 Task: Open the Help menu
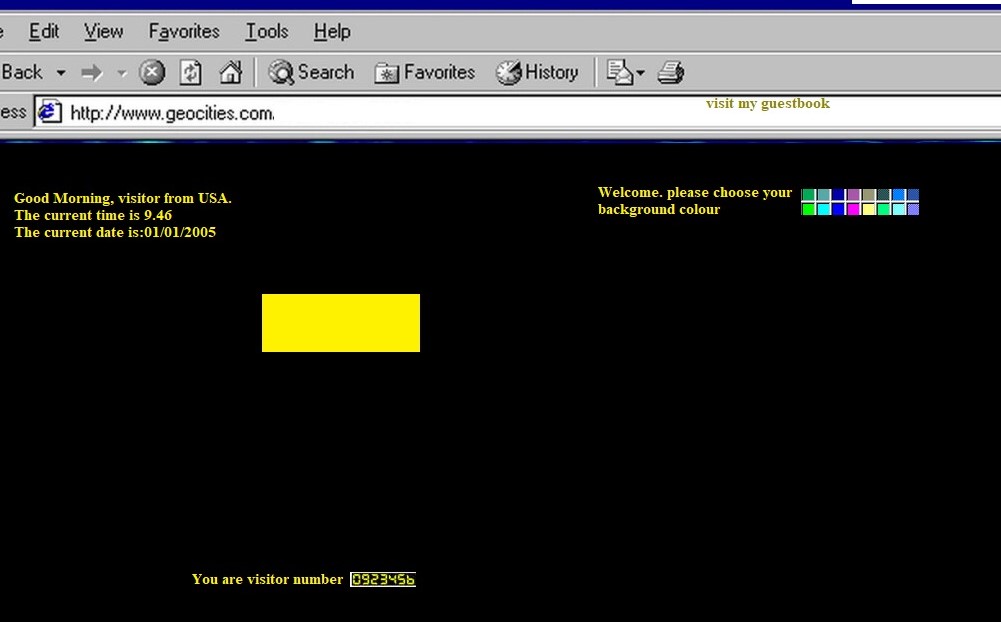click(x=332, y=31)
